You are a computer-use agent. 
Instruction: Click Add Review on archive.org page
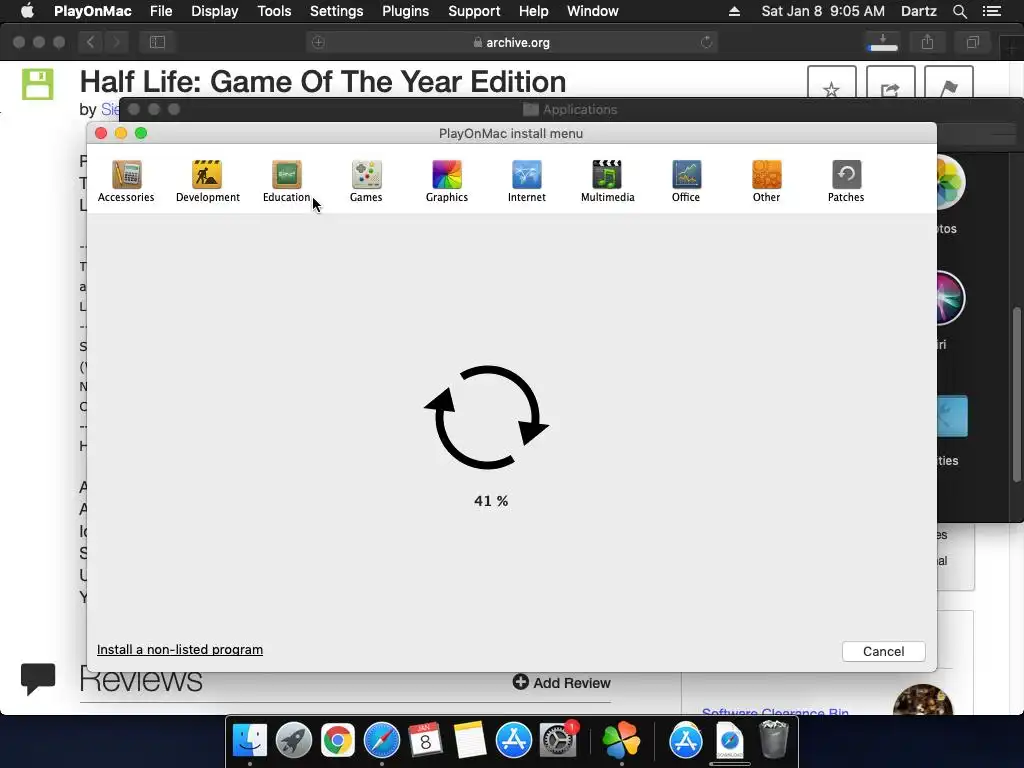(562, 682)
